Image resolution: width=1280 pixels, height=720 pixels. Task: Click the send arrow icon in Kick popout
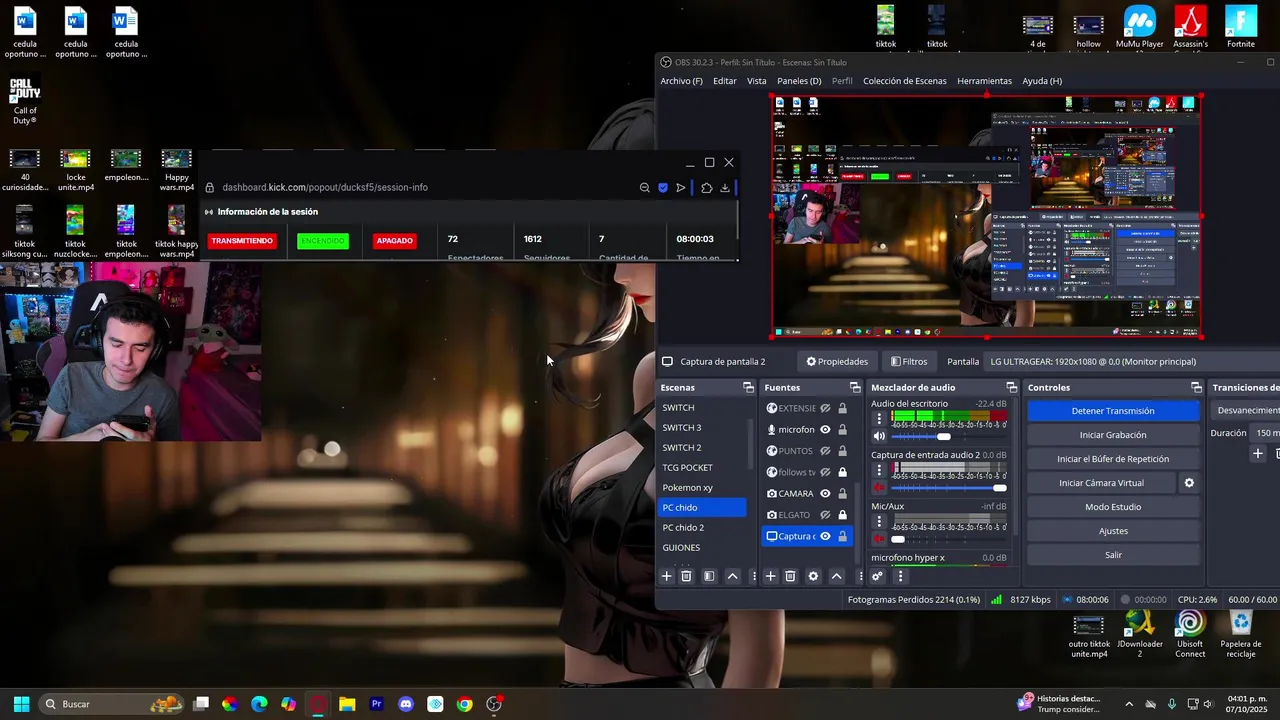coord(681,188)
